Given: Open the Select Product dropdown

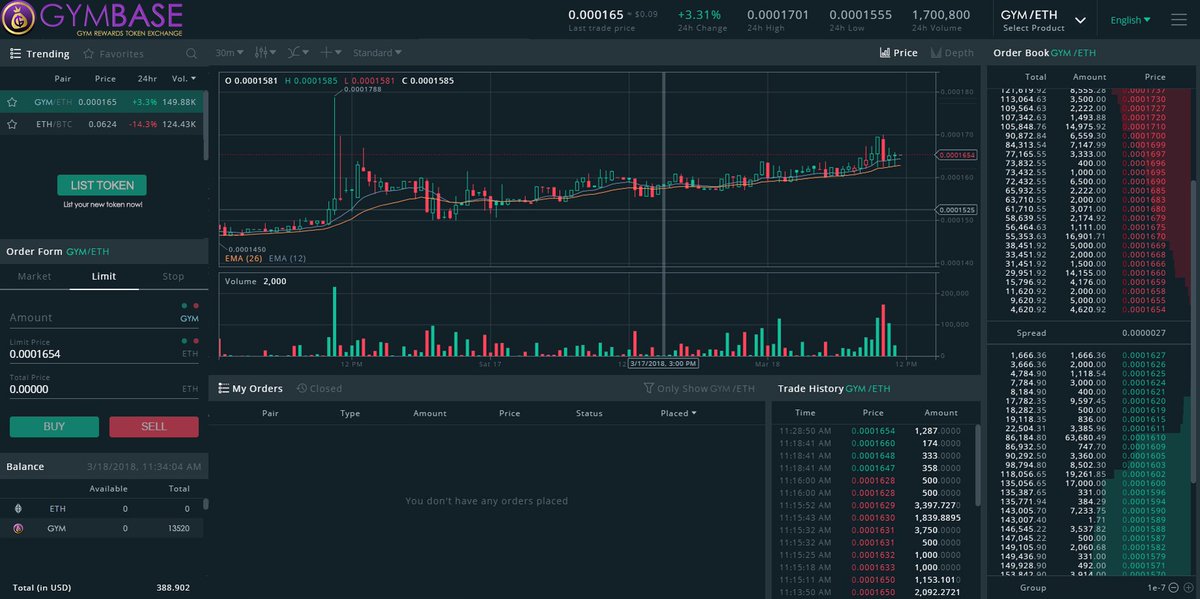Looking at the screenshot, I should pos(1043,20).
